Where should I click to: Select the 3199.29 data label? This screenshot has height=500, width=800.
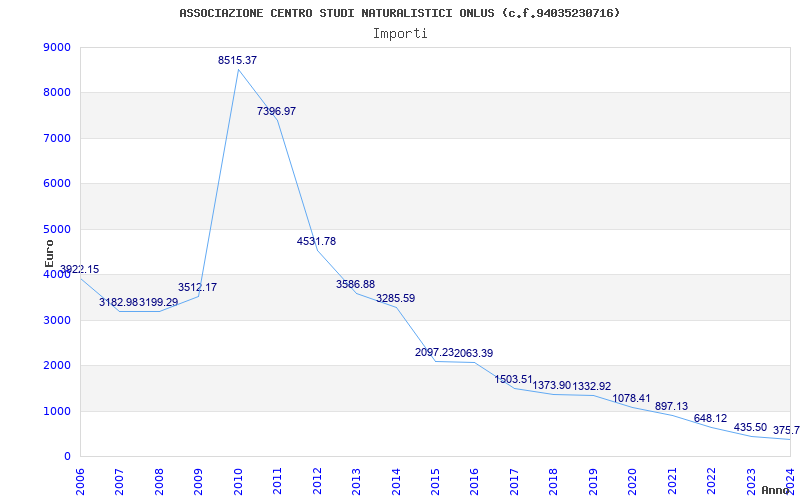(159, 303)
